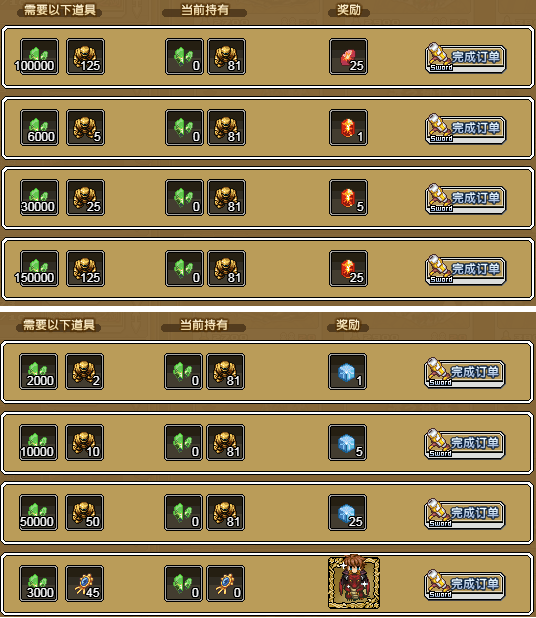
Task: Click the blue cube reward showing 1
Action: 348,372
